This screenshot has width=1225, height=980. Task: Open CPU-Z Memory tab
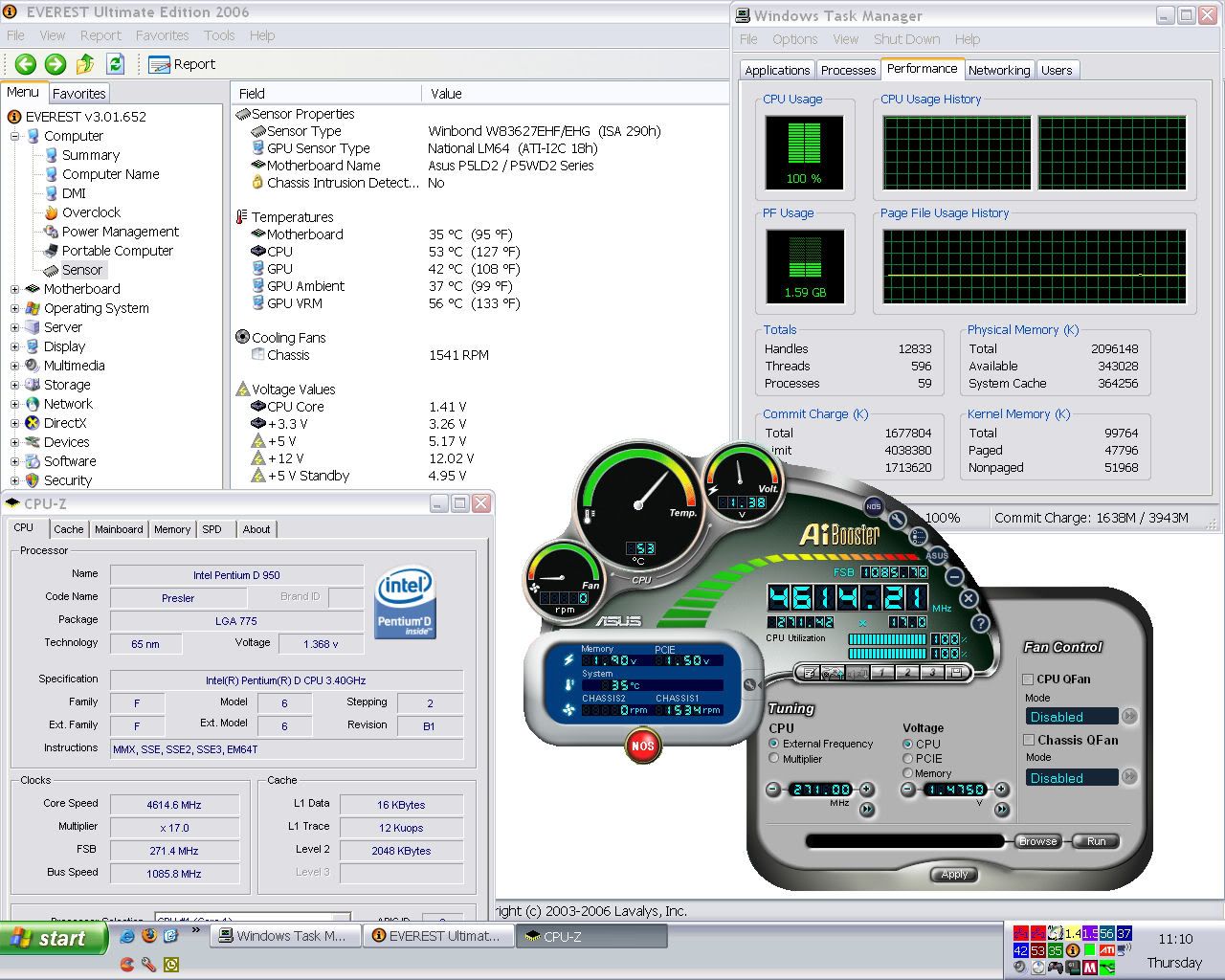(x=172, y=529)
